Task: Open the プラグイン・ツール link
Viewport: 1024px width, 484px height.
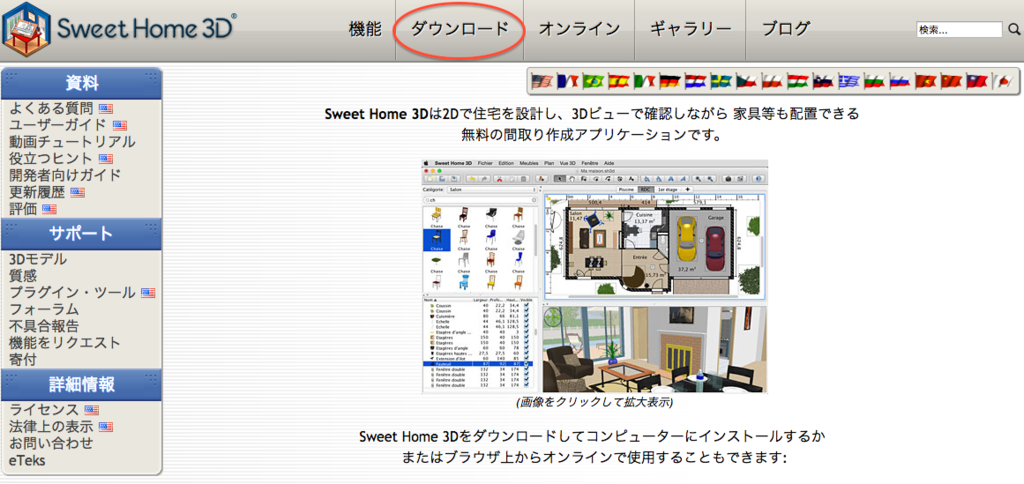Action: [x=72, y=293]
